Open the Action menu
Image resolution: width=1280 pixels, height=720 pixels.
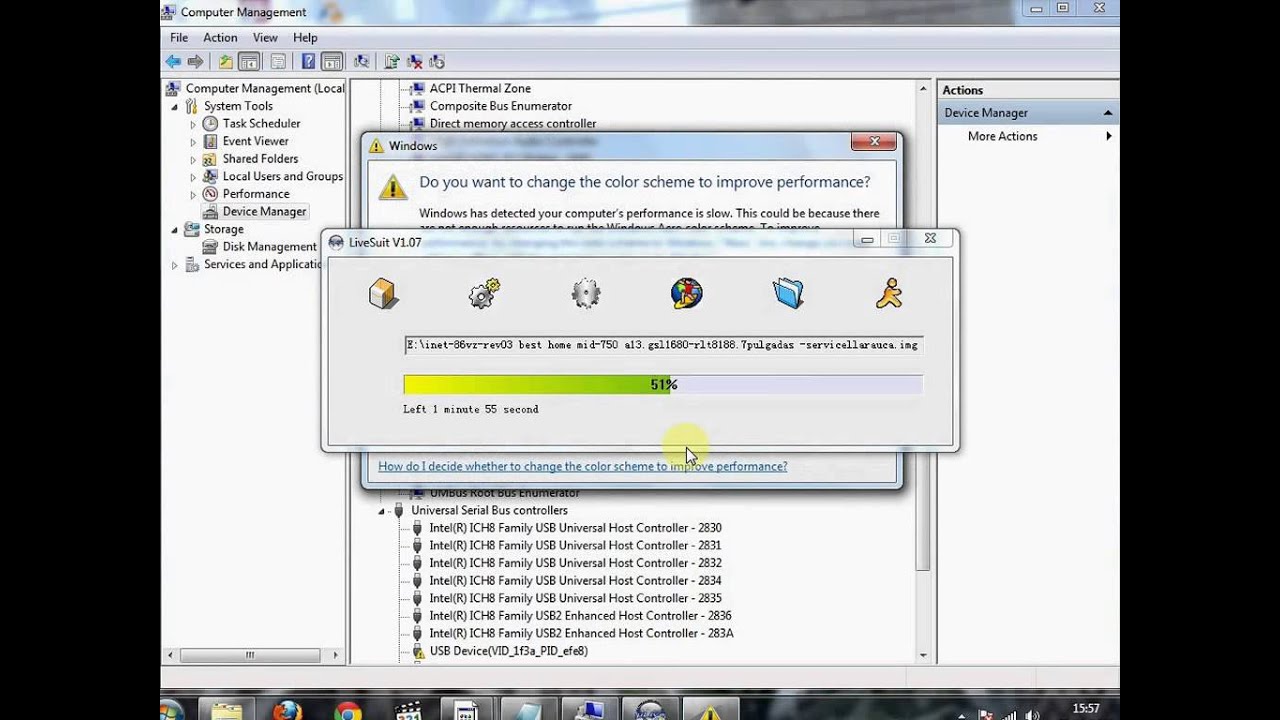click(220, 37)
